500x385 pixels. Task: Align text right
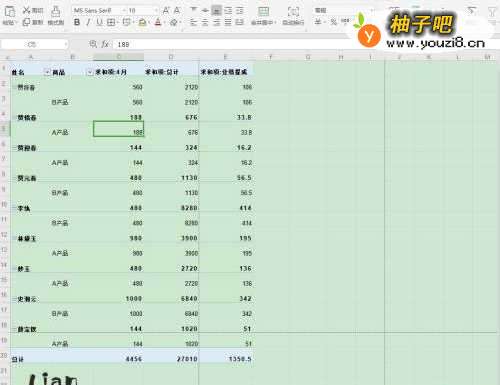(216, 22)
